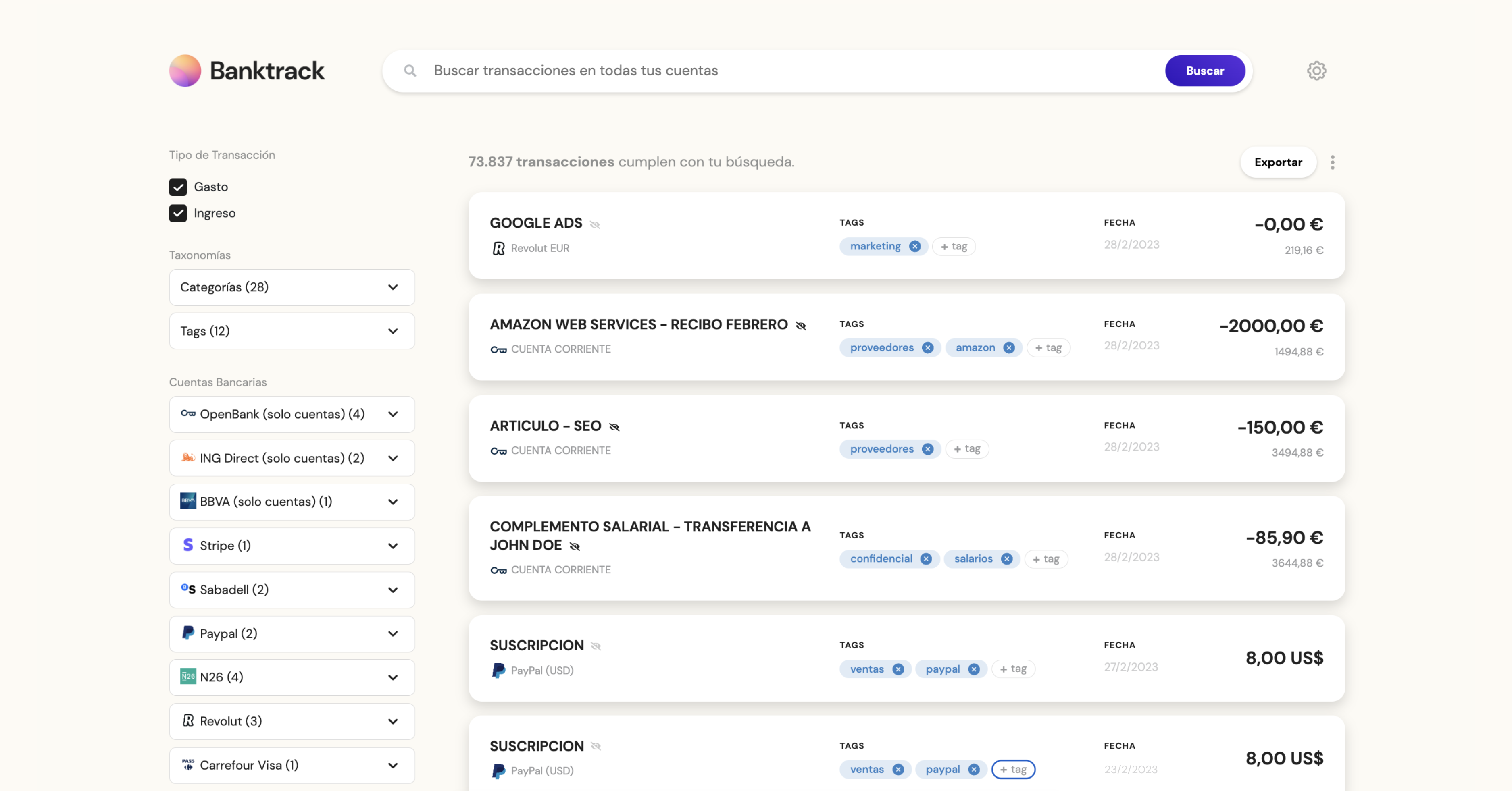The image size is (1512, 791).
Task: Remove paypal tag from the 27/2/2023 SUSCRIPCION
Action: [x=974, y=669]
